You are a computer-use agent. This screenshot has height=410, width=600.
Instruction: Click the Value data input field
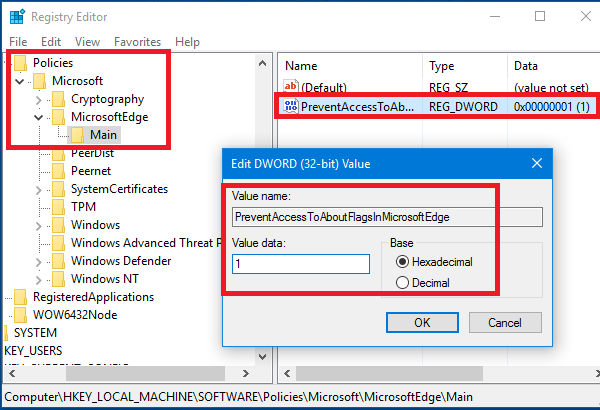[x=301, y=264]
